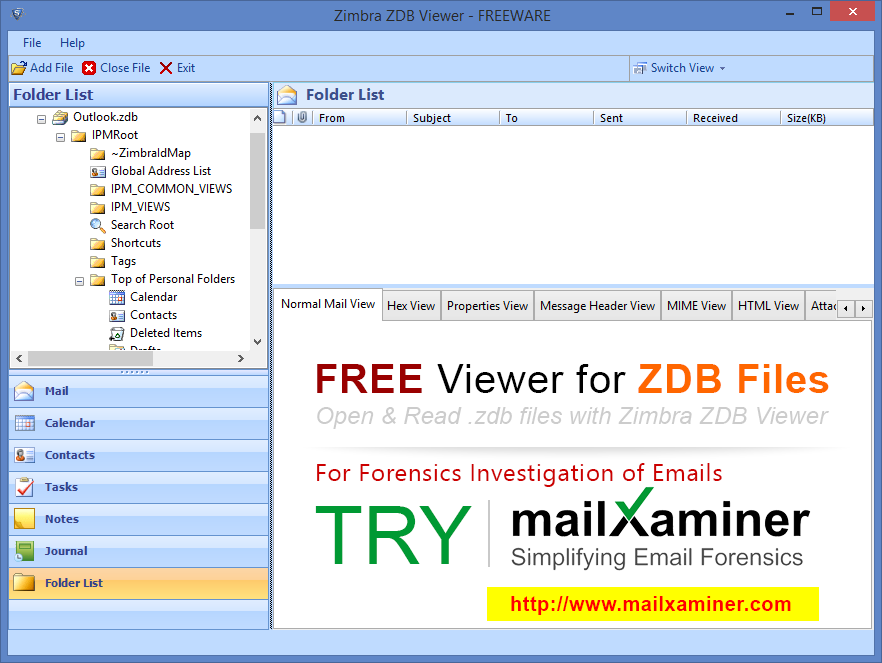Select the Global Address List row text

[x=161, y=171]
